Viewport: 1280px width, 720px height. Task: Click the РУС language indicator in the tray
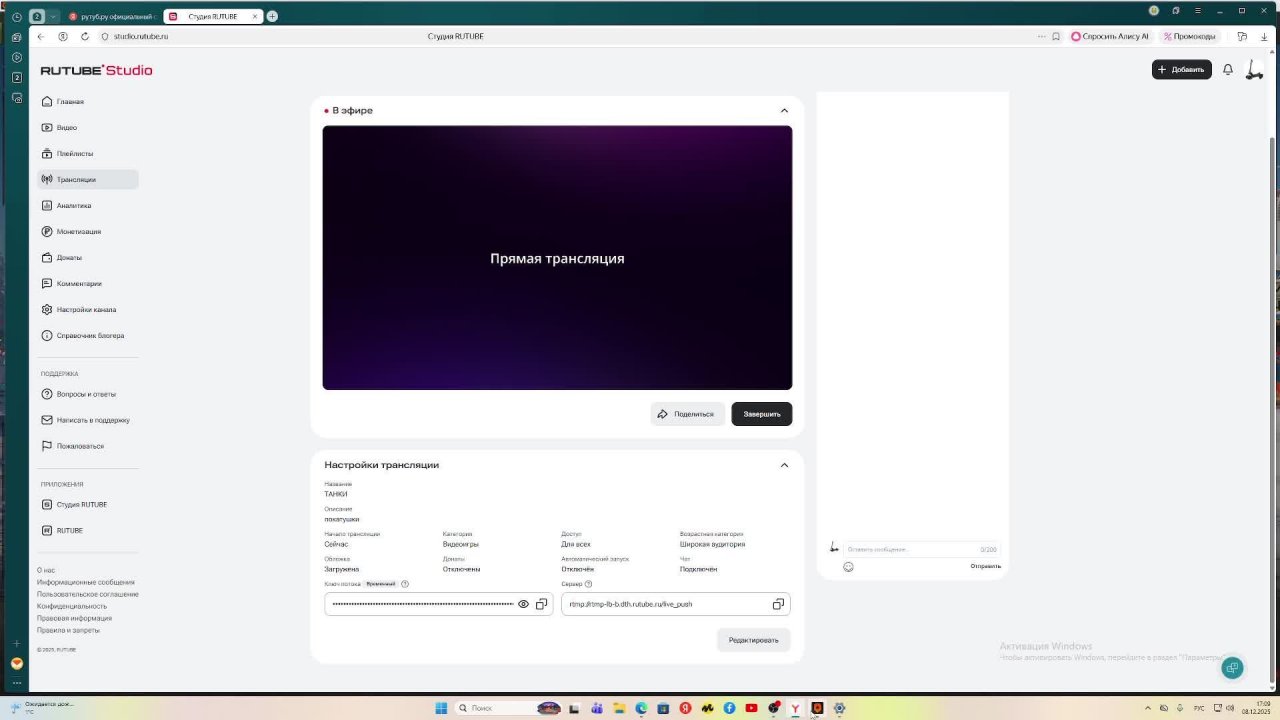(x=1199, y=708)
